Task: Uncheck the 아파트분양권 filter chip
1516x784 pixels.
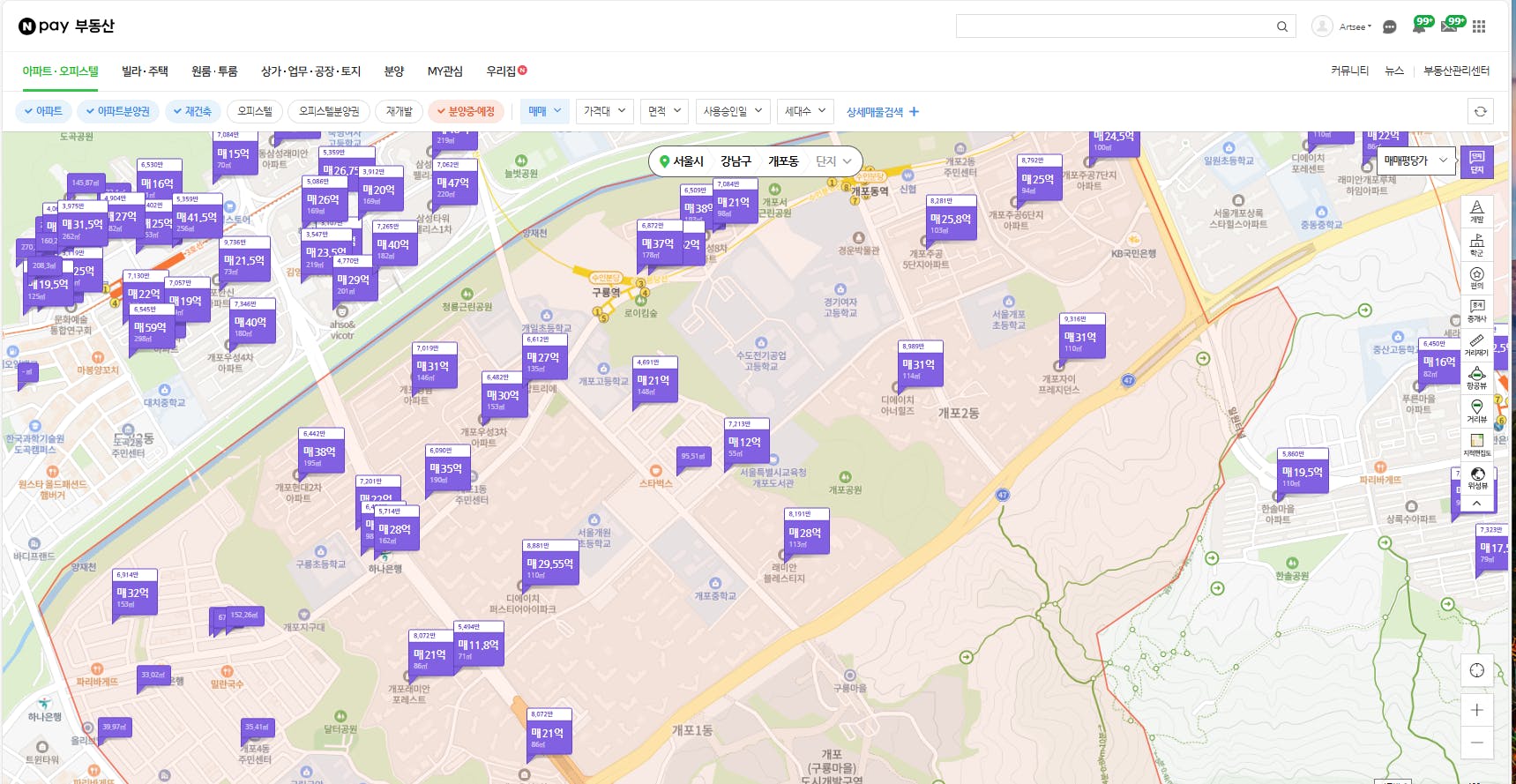Action: point(117,111)
